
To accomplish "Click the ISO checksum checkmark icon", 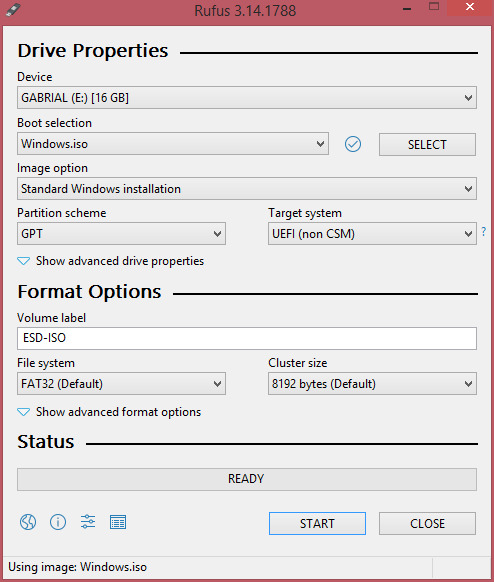I will [x=353, y=144].
